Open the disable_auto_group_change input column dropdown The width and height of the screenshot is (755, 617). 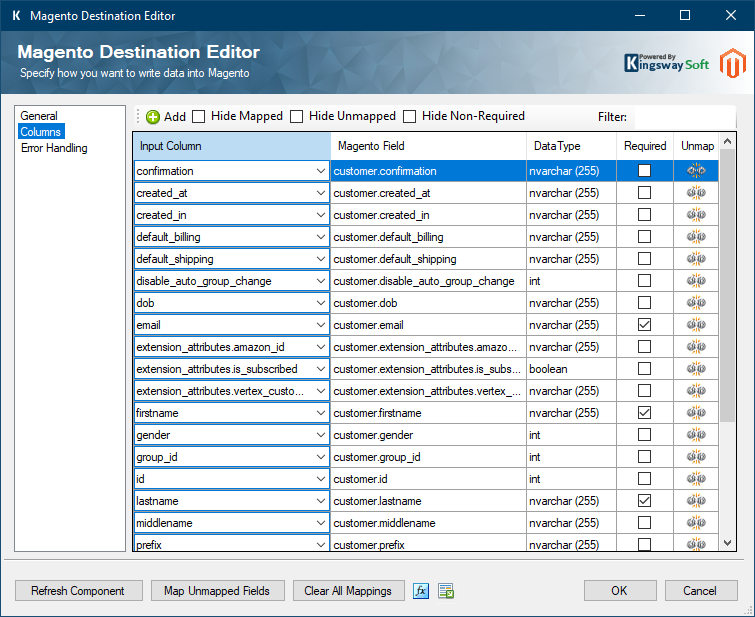321,281
